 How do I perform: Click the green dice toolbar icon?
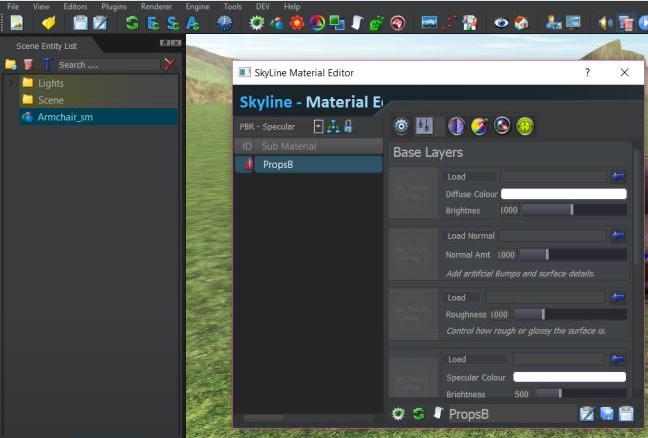coord(376,23)
